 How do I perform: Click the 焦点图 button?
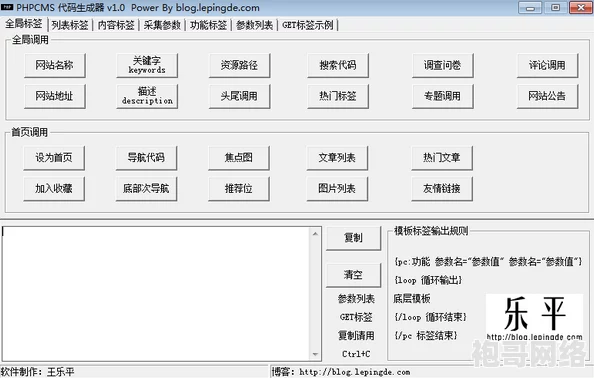pos(239,158)
